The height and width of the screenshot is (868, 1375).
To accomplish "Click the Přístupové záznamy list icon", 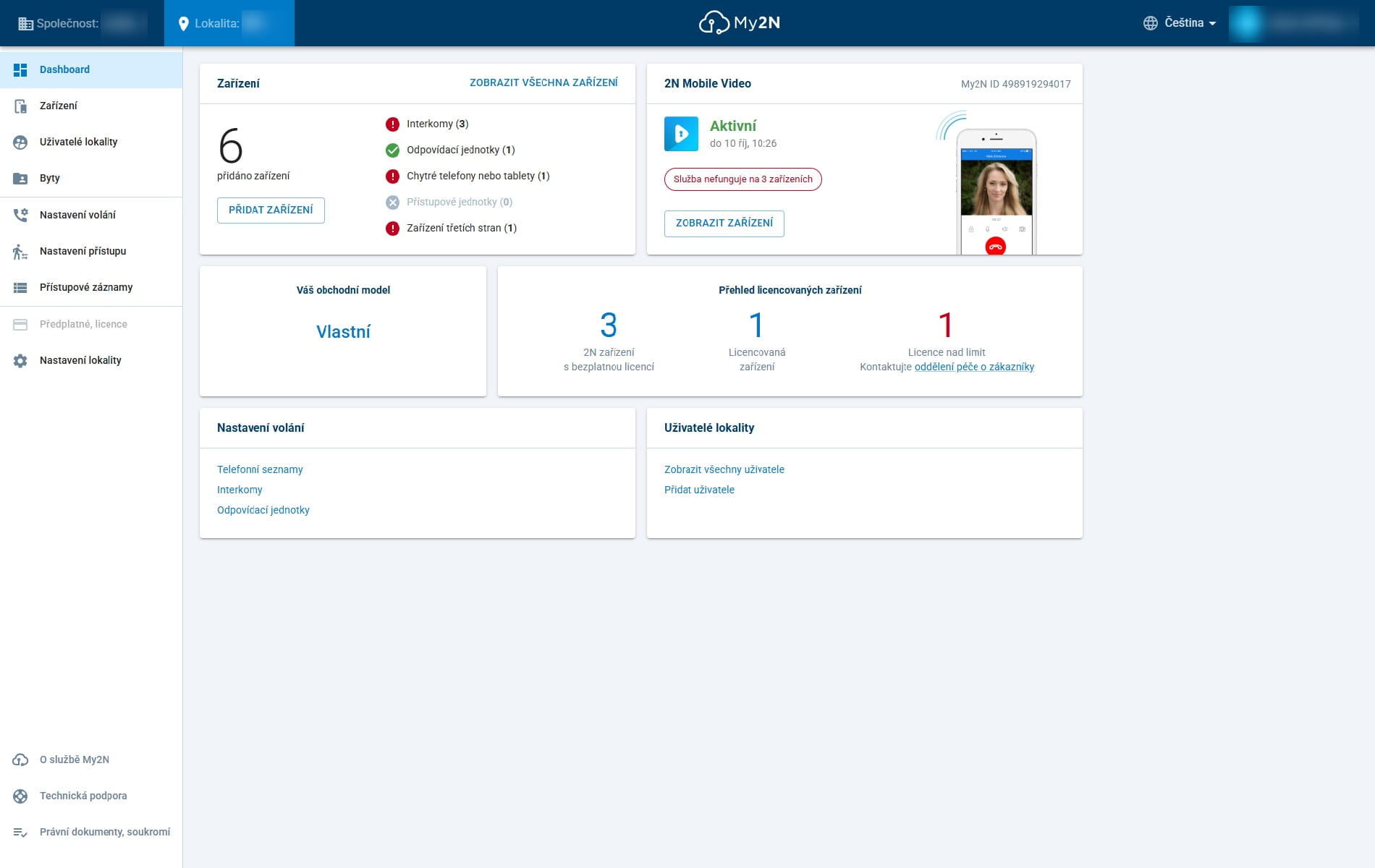I will tap(20, 287).
